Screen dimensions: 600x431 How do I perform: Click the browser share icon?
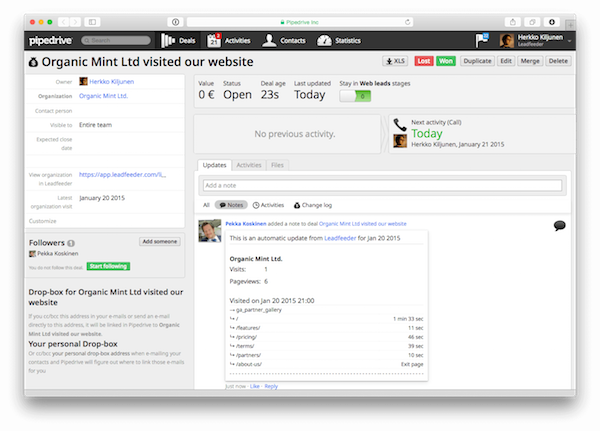(x=513, y=22)
